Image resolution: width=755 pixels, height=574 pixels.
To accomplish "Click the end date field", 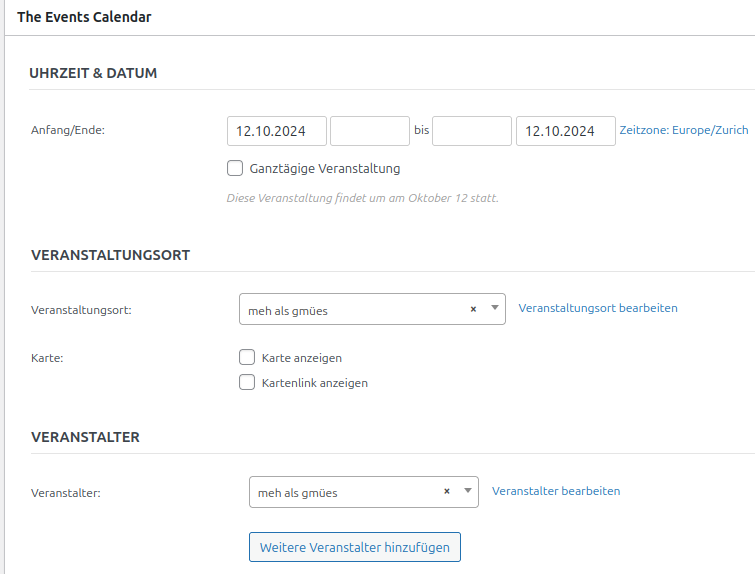I will click(565, 131).
